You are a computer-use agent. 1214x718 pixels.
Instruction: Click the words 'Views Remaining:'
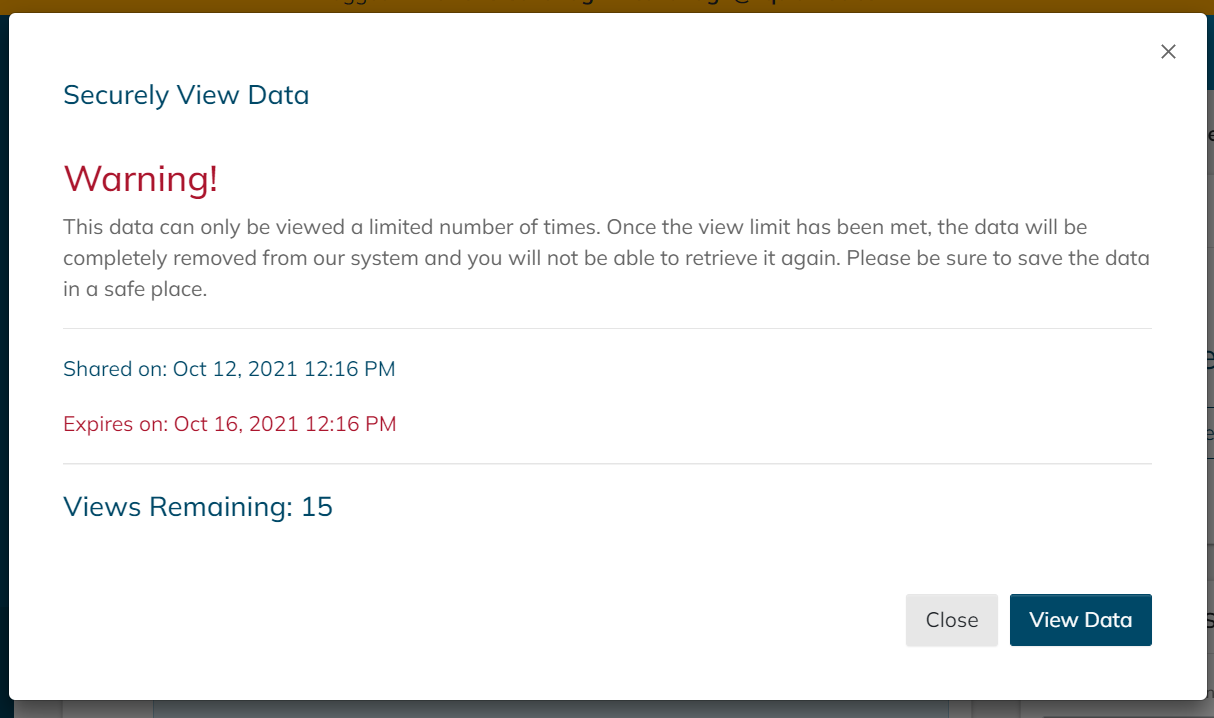click(177, 507)
